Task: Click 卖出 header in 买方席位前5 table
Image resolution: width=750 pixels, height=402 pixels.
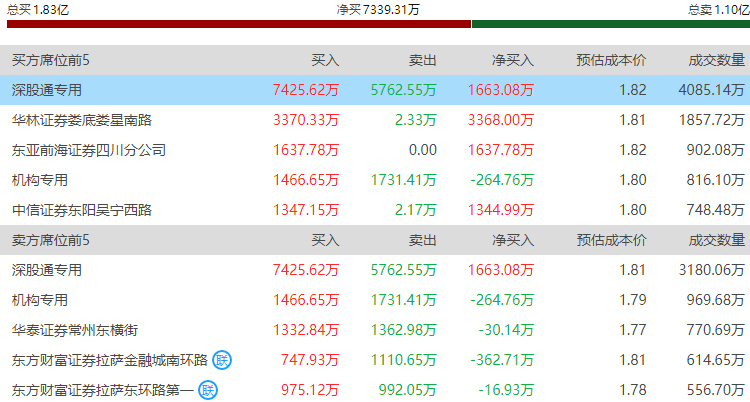Action: tap(423, 60)
